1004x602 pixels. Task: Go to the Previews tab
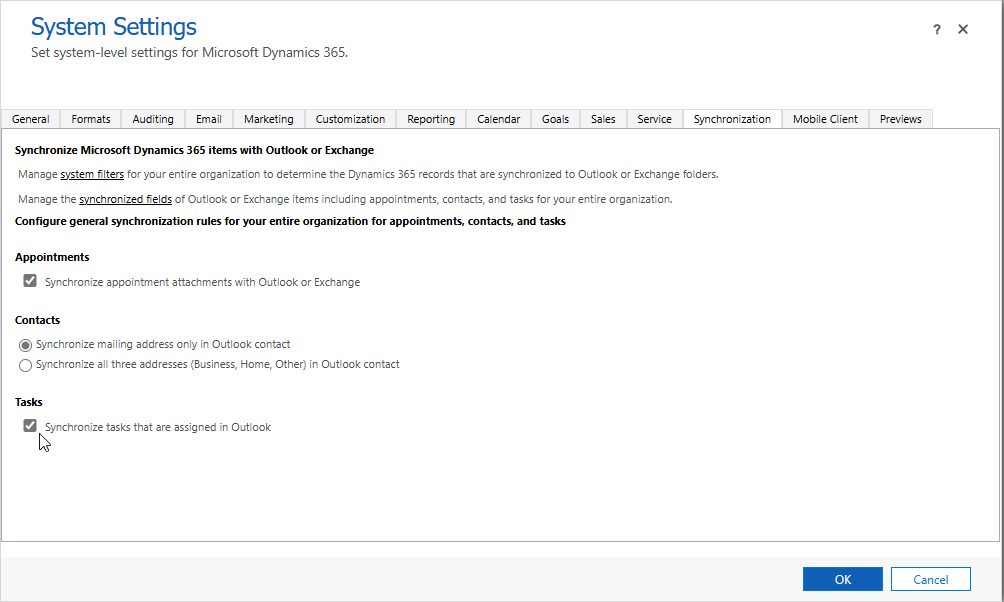pos(901,119)
